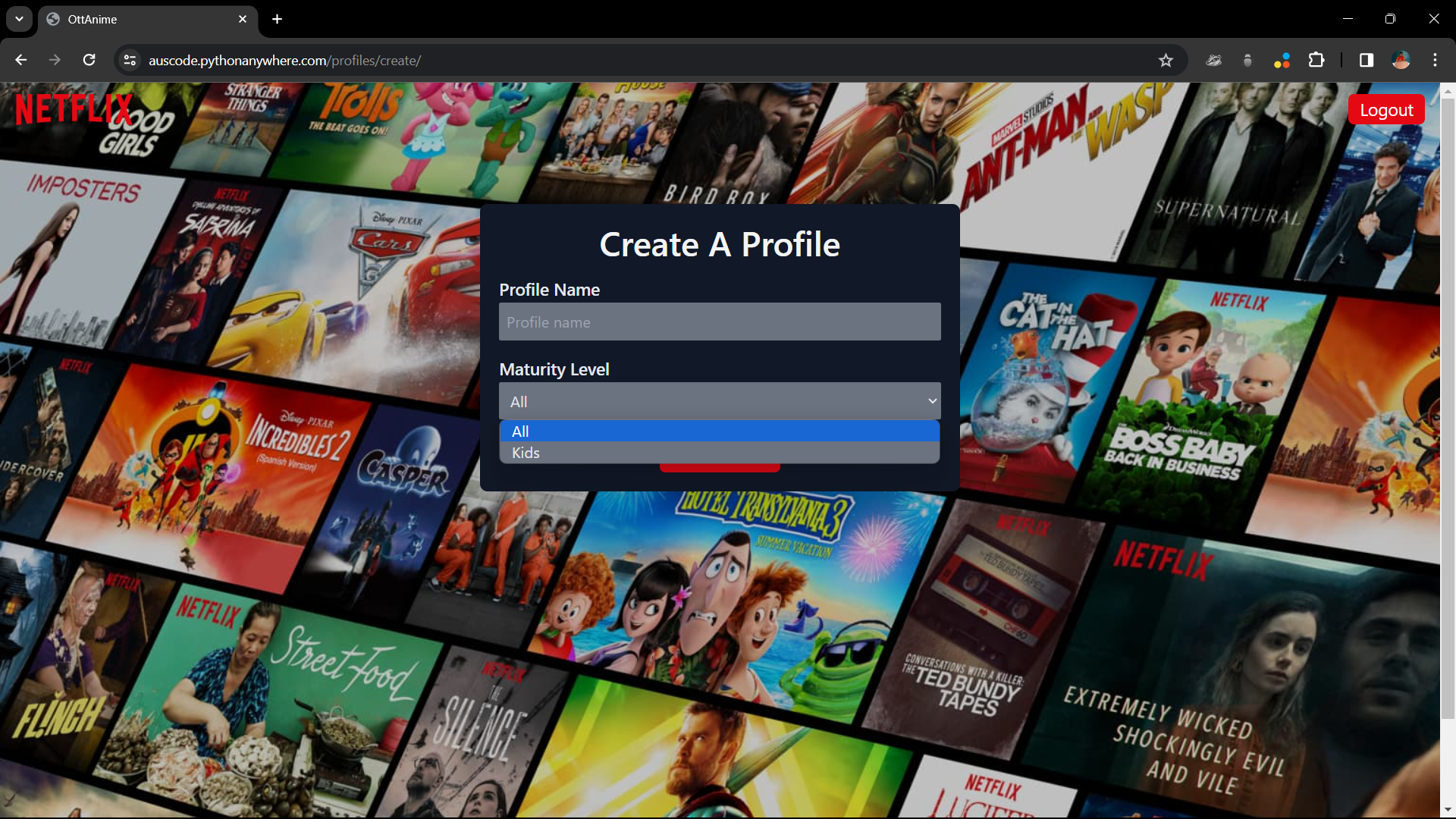
Task: Click the colorful dots extension icon
Action: coord(1282,60)
